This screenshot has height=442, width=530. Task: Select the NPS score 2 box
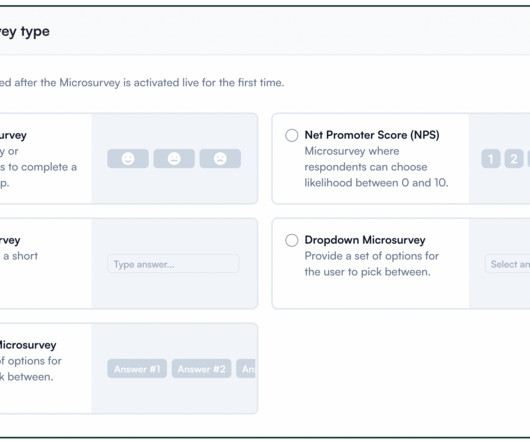point(514,158)
